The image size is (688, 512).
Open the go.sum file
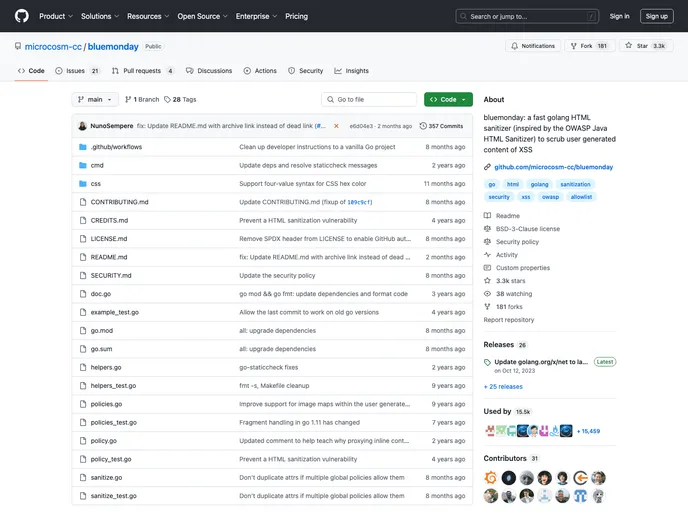(101, 349)
